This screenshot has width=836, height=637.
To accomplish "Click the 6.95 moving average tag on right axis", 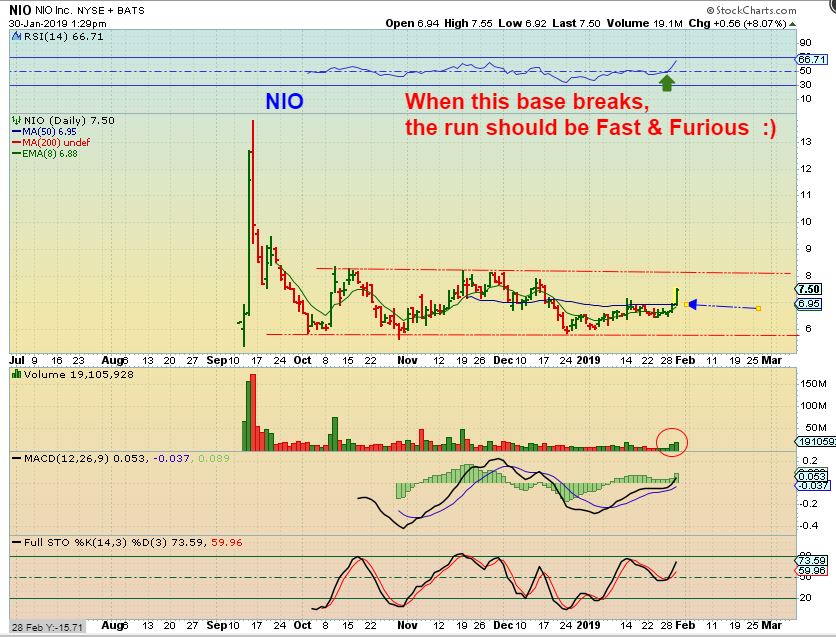I will [x=808, y=304].
